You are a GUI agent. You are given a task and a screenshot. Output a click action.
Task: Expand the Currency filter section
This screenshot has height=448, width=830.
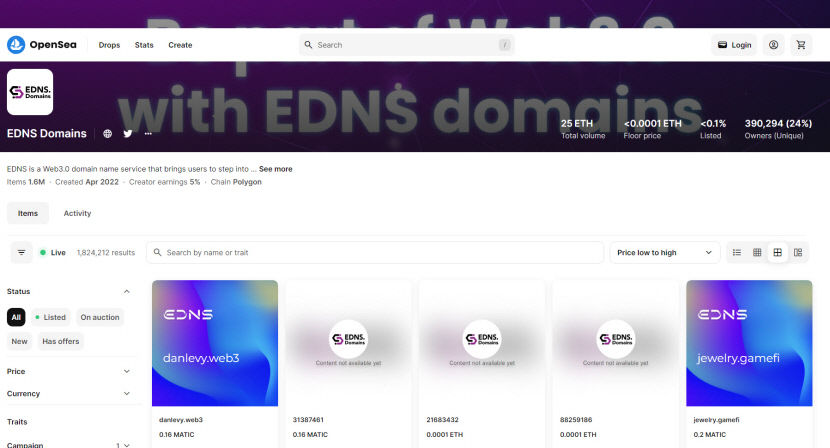point(127,393)
